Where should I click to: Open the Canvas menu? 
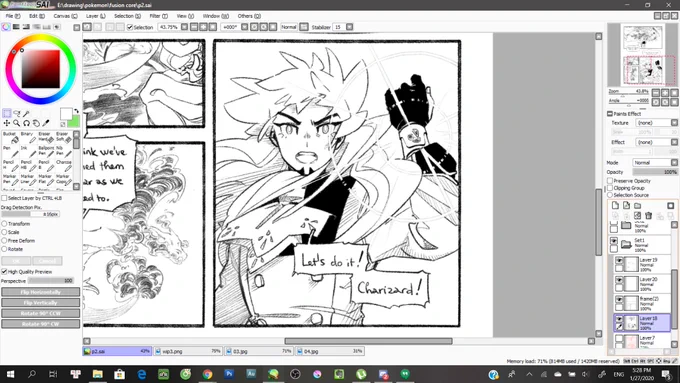point(65,16)
